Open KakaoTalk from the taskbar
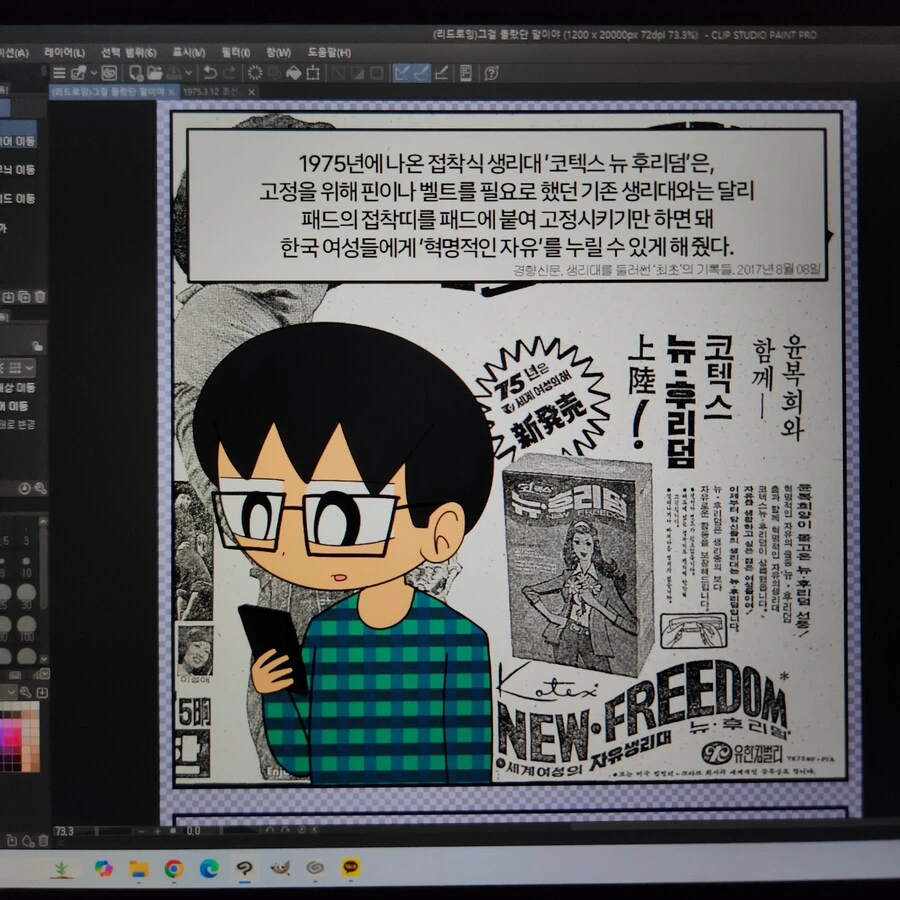900x900 pixels. pyautogui.click(x=351, y=868)
